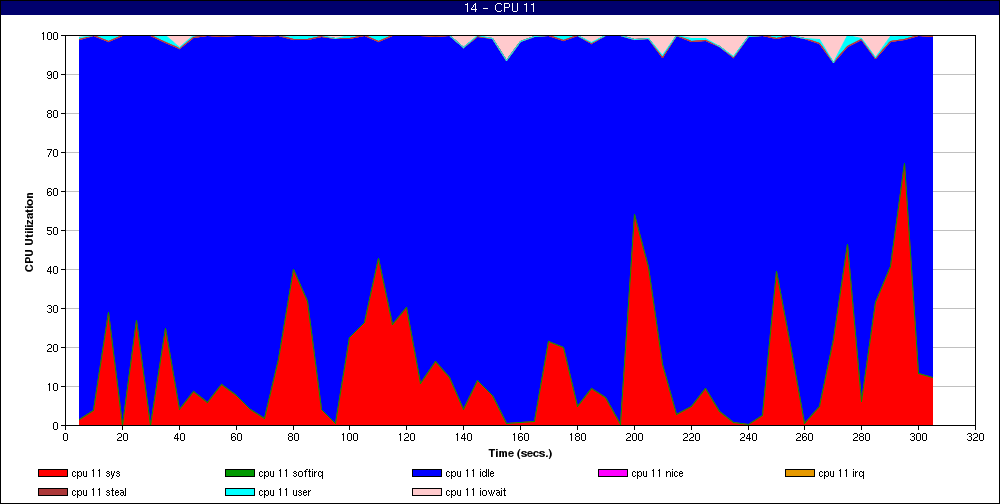Select the 'cpu 11 softirq' legend label
The width and height of the screenshot is (1000, 504).
pos(291,473)
